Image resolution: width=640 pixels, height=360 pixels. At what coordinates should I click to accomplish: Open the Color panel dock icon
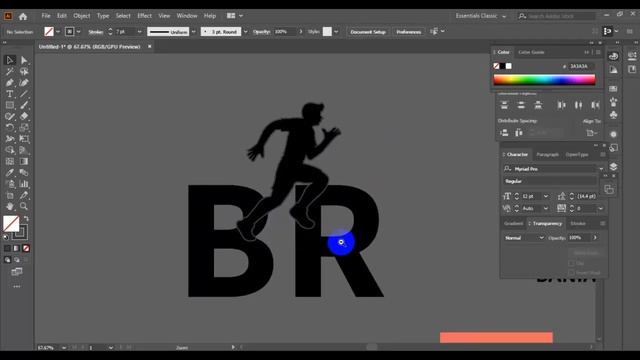613,56
